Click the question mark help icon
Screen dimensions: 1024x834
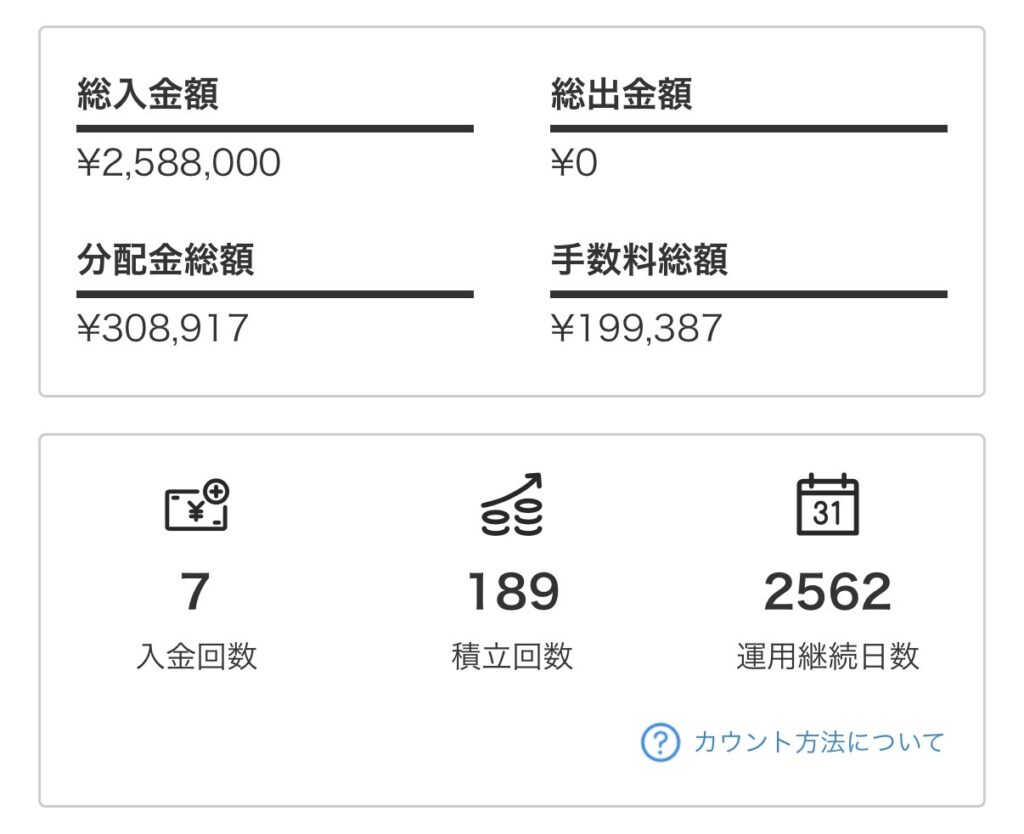tap(660, 742)
